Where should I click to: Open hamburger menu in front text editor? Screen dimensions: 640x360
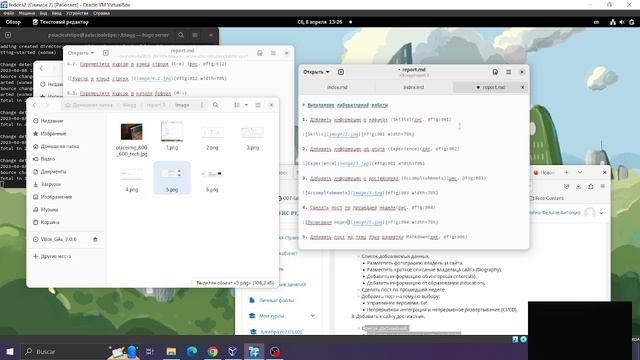[x=509, y=72]
